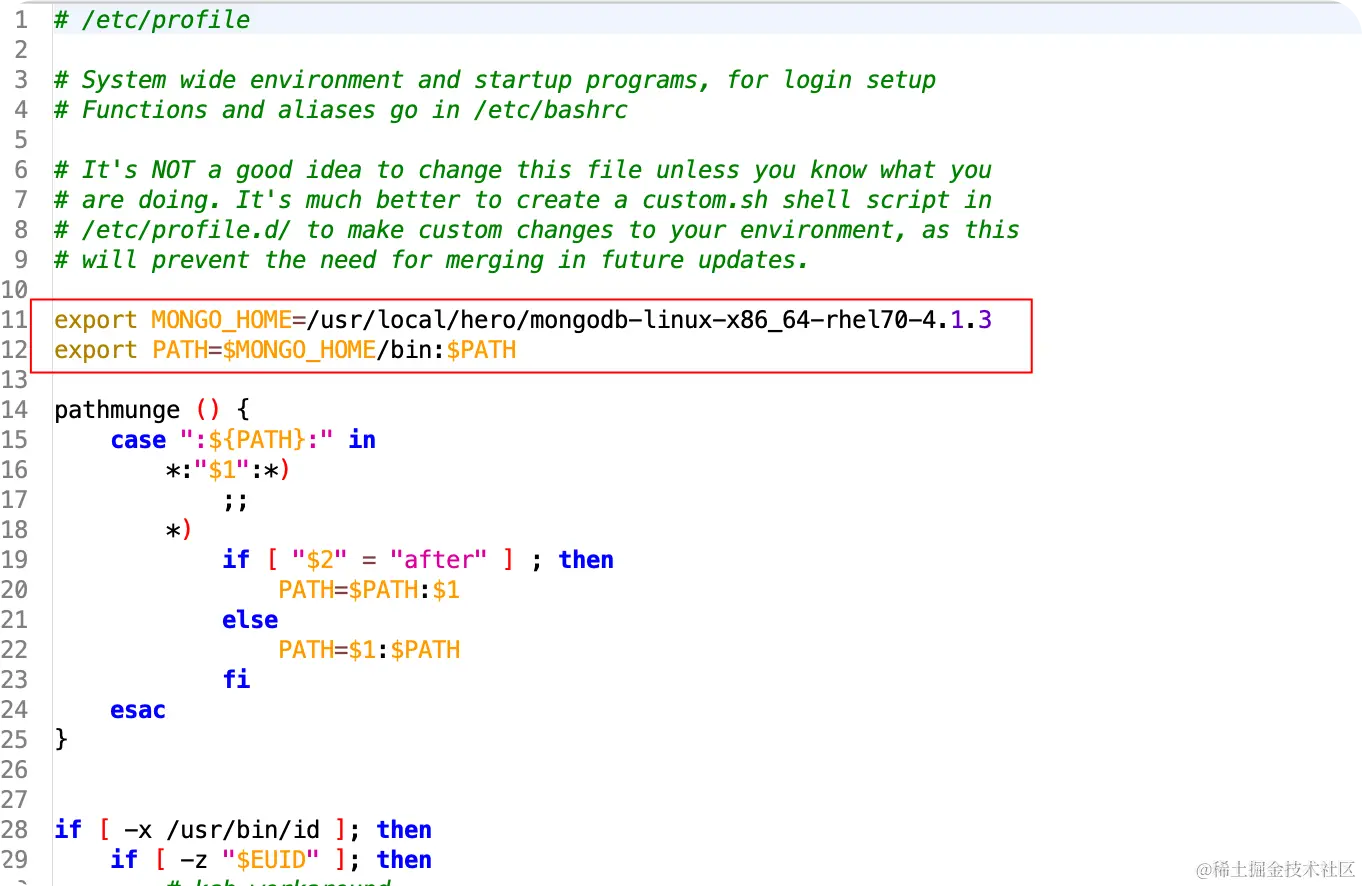Click the "/usr/local/hero/mongodb-linux-x86_64-rhel70-4.1.3" path value
Screen dimensions: 1362x886
point(649,320)
